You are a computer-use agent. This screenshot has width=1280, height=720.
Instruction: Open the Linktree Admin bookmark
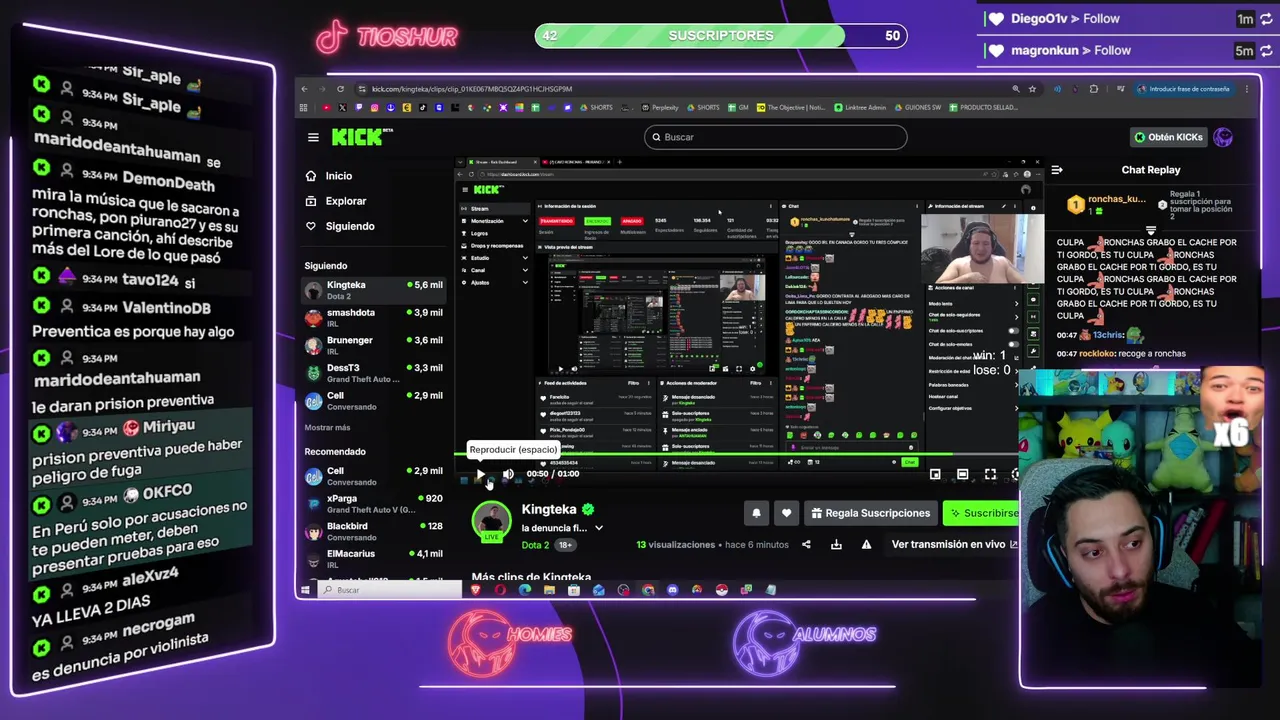tap(859, 108)
